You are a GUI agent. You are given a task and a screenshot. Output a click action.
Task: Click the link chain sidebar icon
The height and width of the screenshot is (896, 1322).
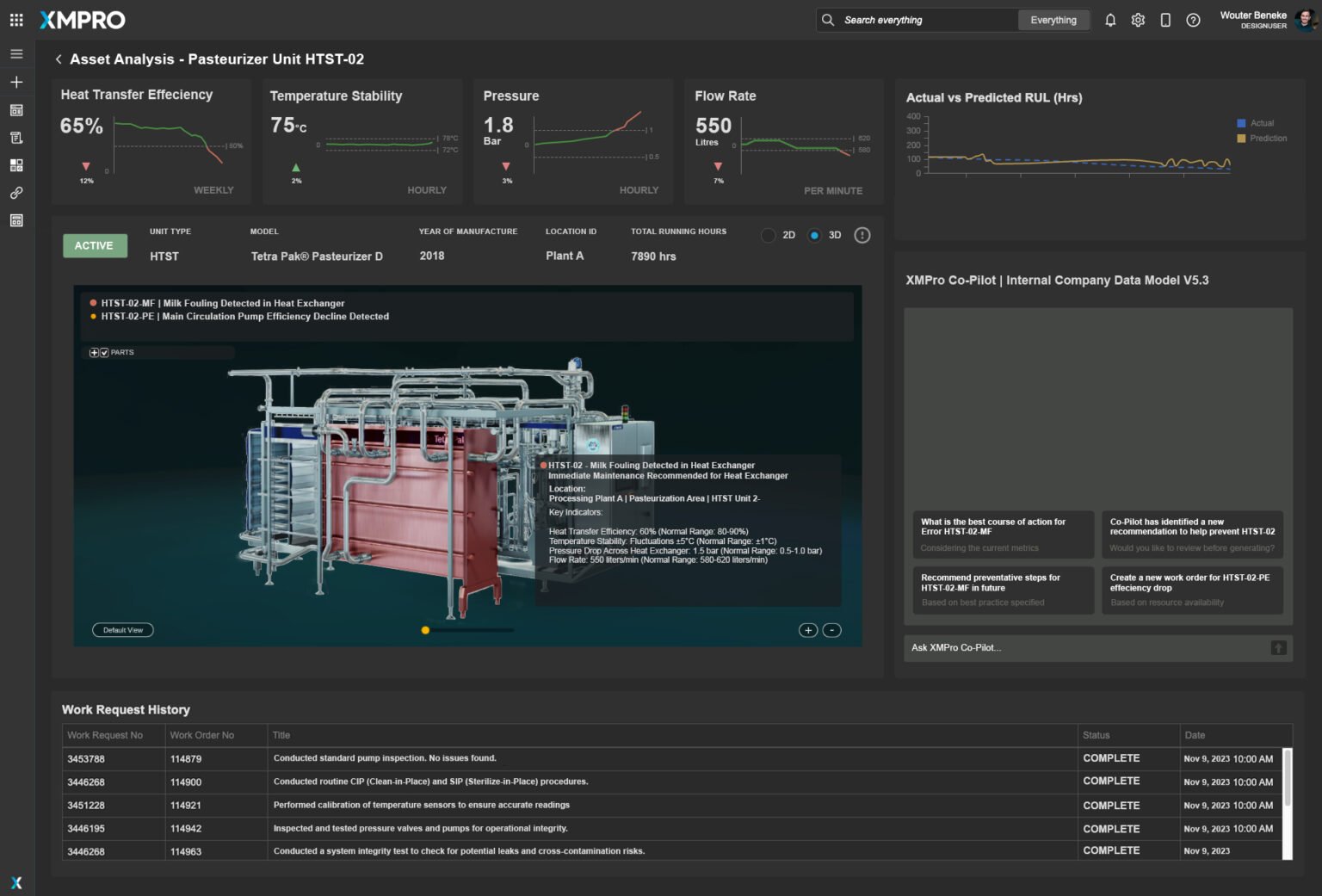tap(16, 193)
